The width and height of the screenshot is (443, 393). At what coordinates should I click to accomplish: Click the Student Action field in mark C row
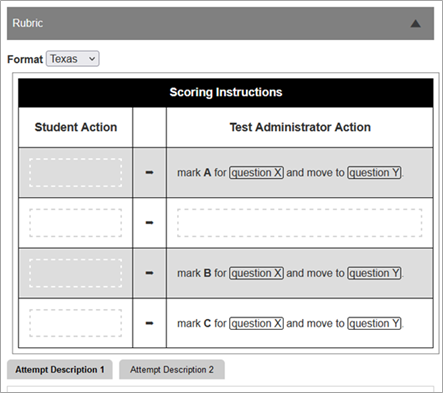coord(76,323)
